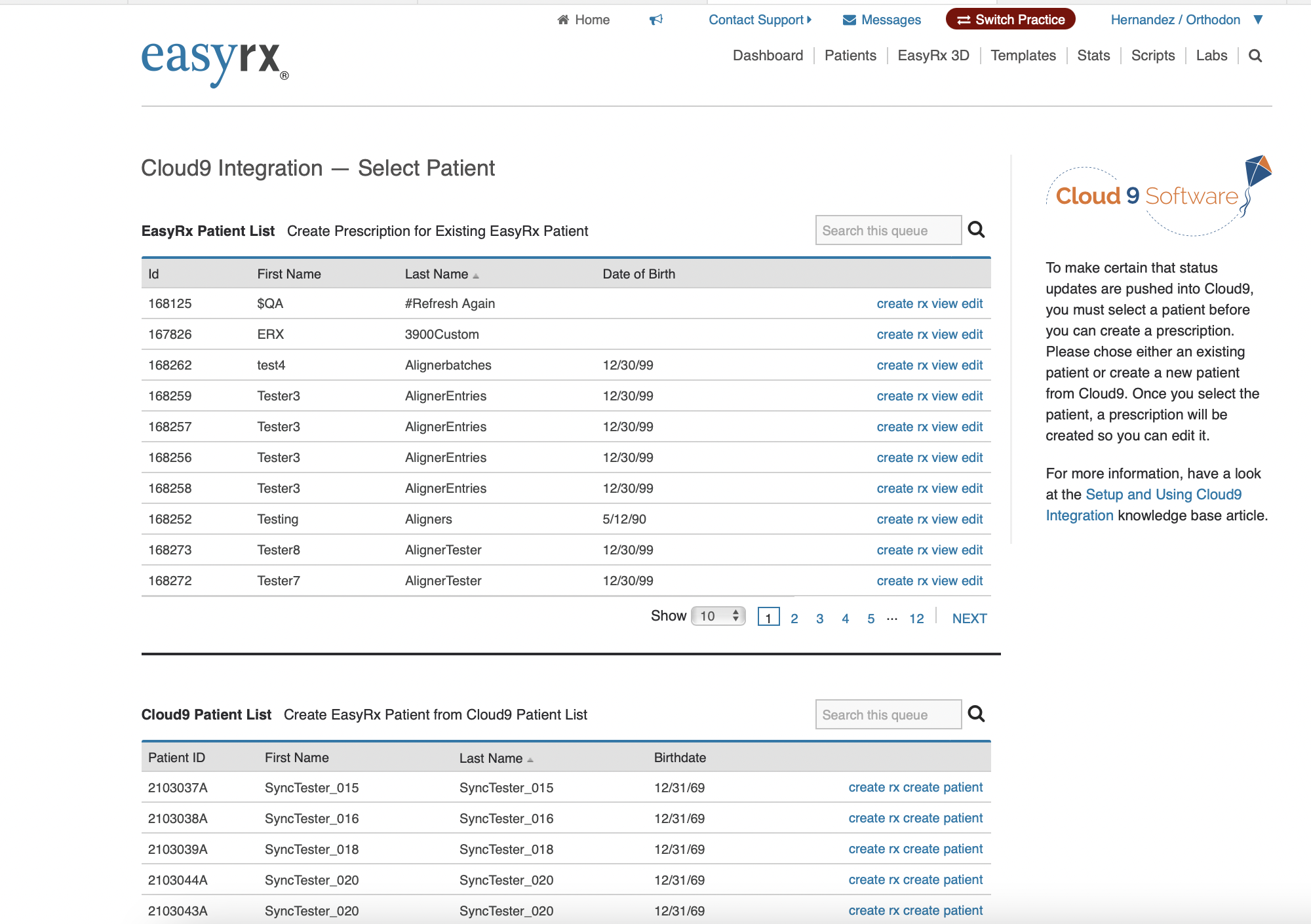The height and width of the screenshot is (924, 1311).
Task: Click 'Tester8' first name cell
Action: coord(279,550)
